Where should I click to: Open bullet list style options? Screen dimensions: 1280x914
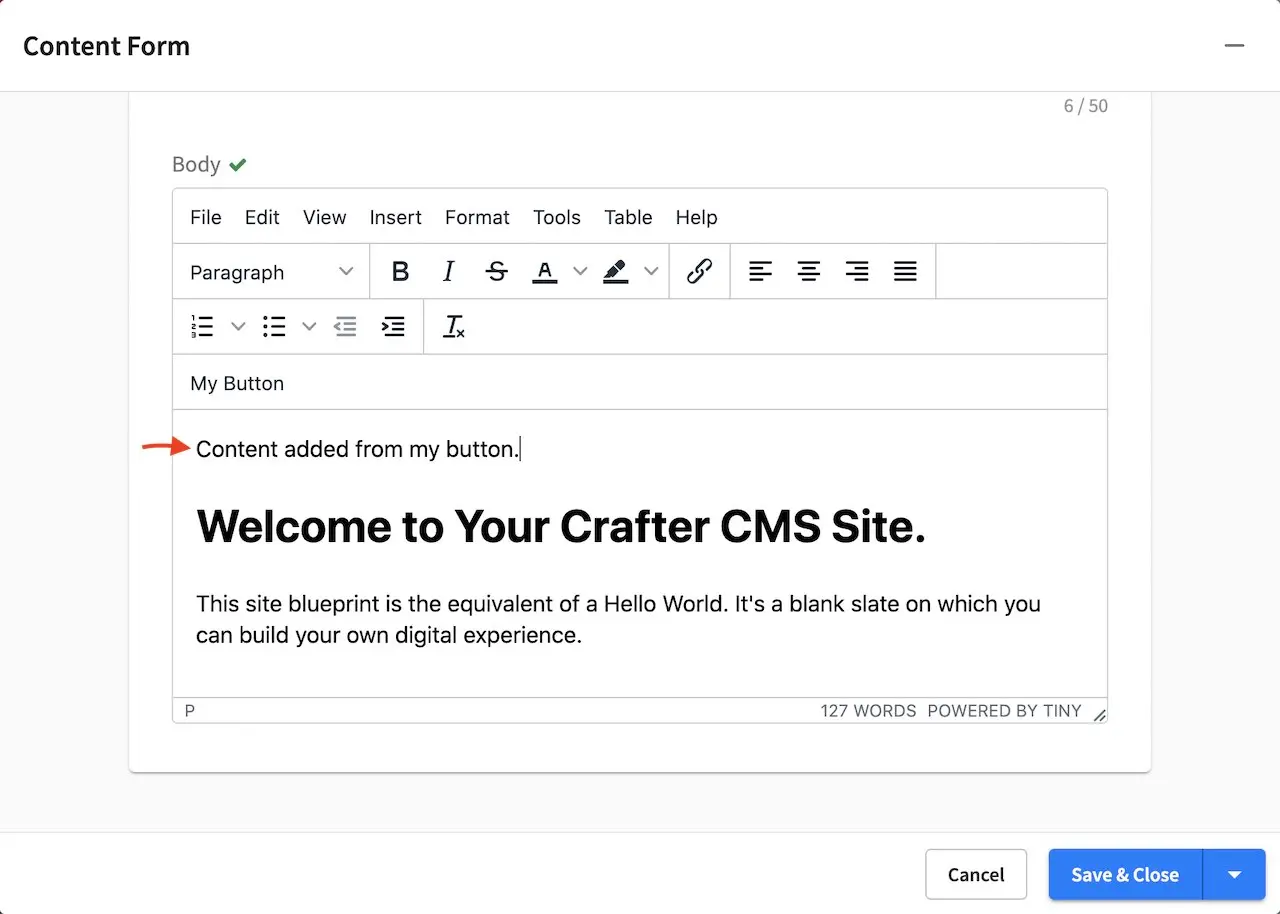coord(309,327)
